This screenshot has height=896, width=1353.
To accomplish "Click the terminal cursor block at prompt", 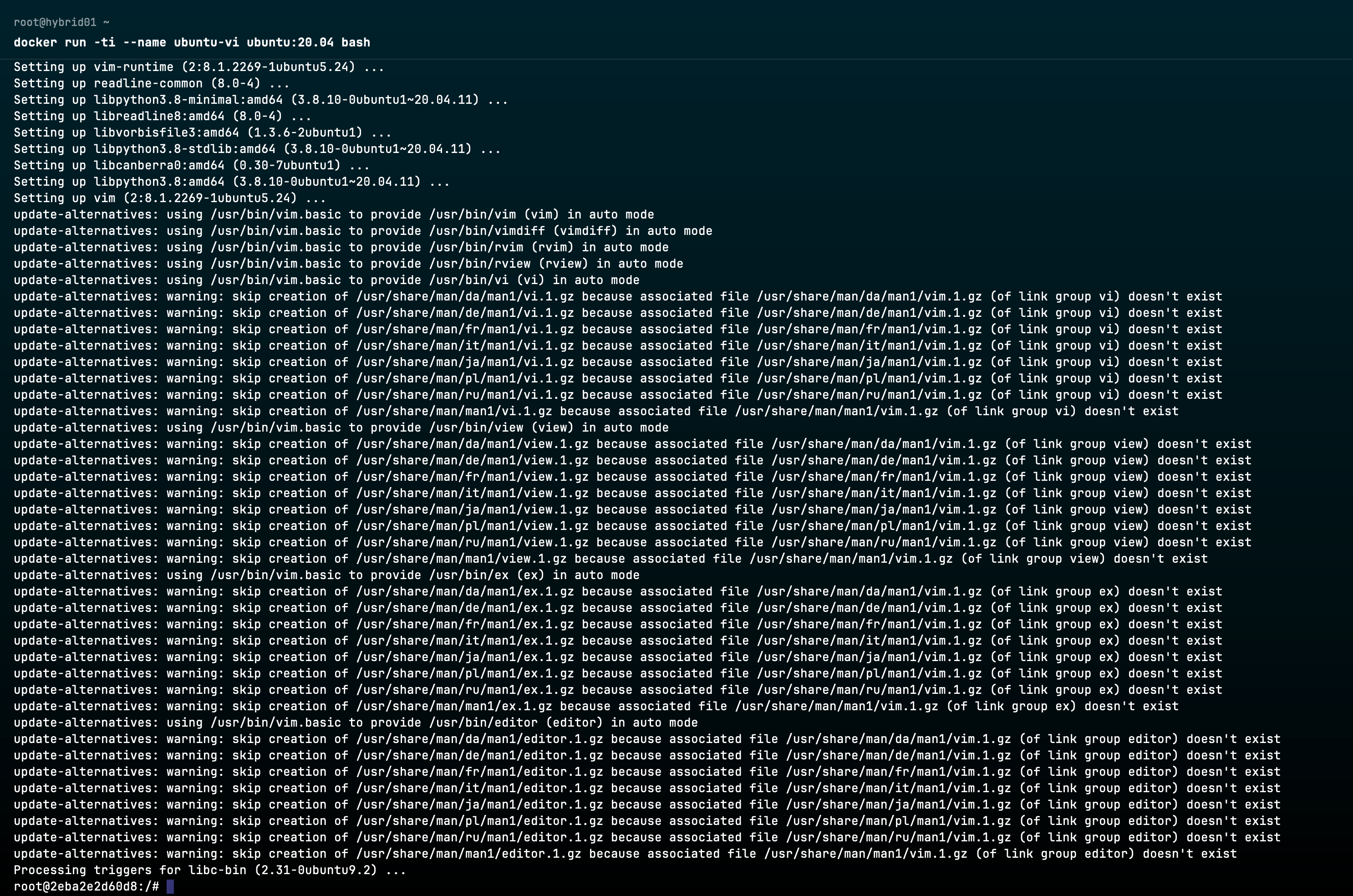I will 170,886.
